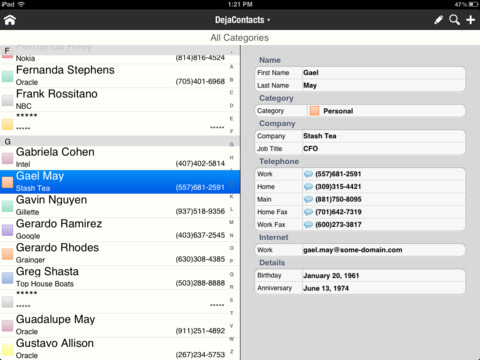Tap message bubble for Home (309)315-4421

coord(308,187)
